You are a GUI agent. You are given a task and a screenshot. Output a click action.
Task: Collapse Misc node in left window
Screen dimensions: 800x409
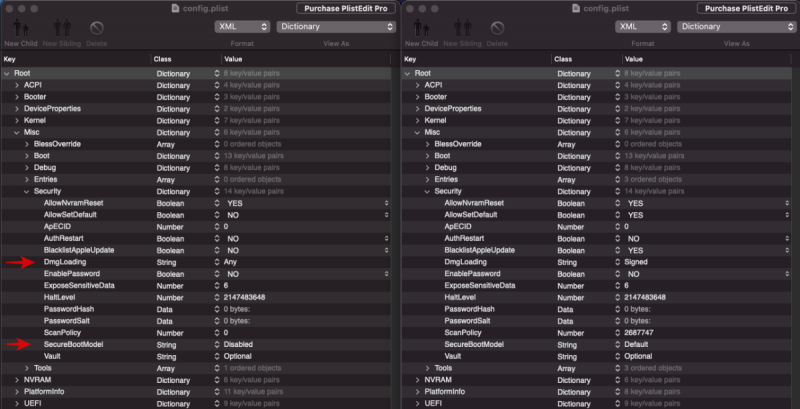pyautogui.click(x=16, y=133)
